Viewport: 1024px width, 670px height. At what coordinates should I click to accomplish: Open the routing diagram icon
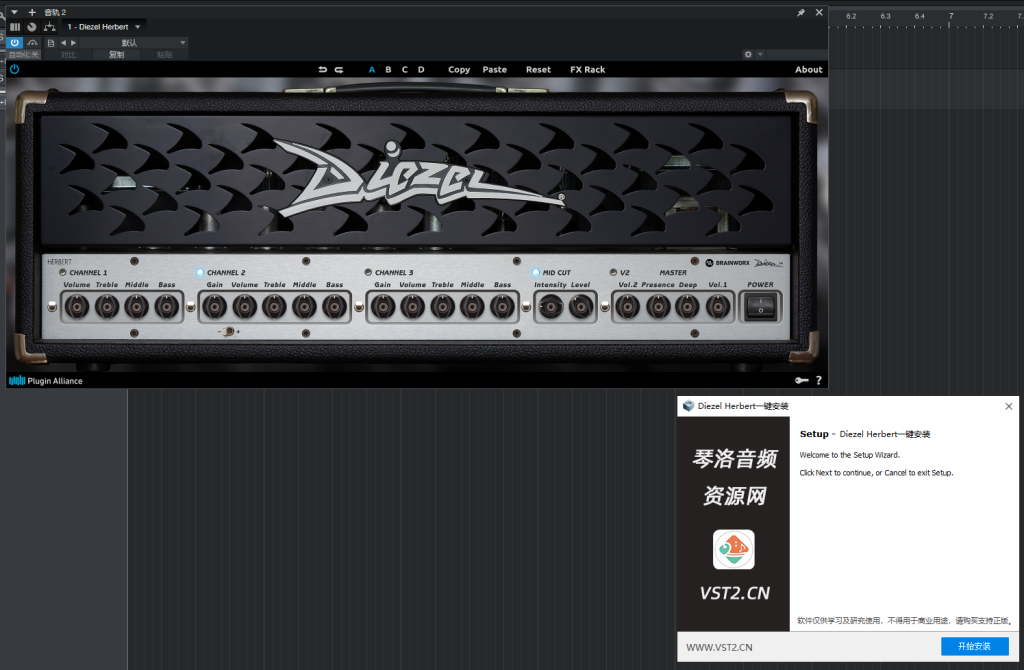(x=50, y=26)
